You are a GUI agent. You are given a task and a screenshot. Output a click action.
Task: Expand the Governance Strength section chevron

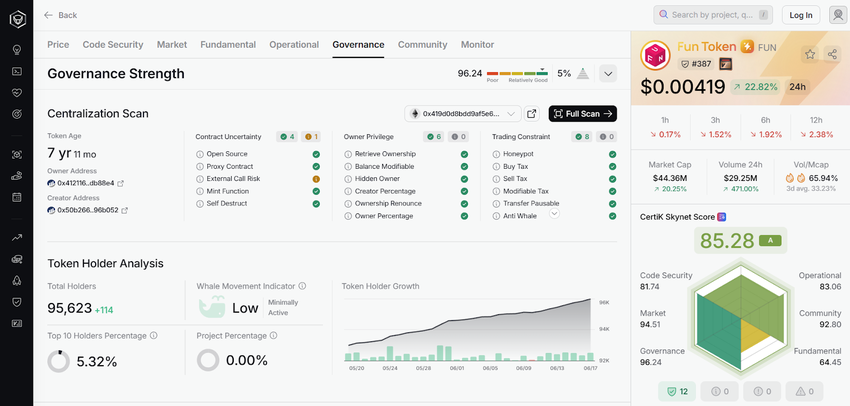tap(607, 73)
